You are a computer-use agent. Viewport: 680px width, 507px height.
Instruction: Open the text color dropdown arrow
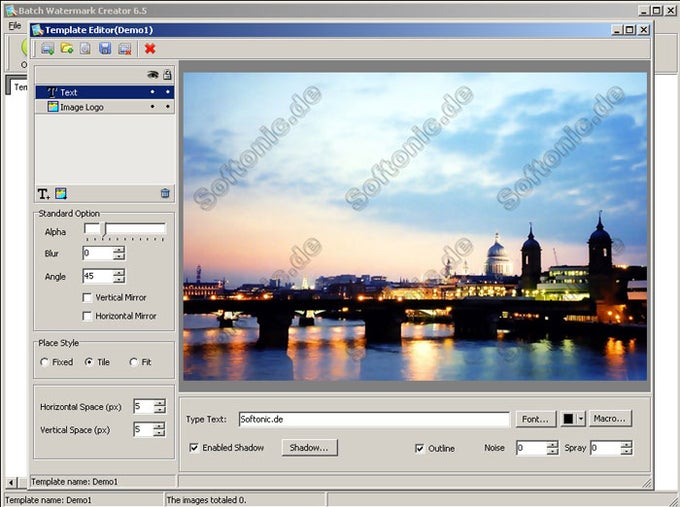click(581, 419)
